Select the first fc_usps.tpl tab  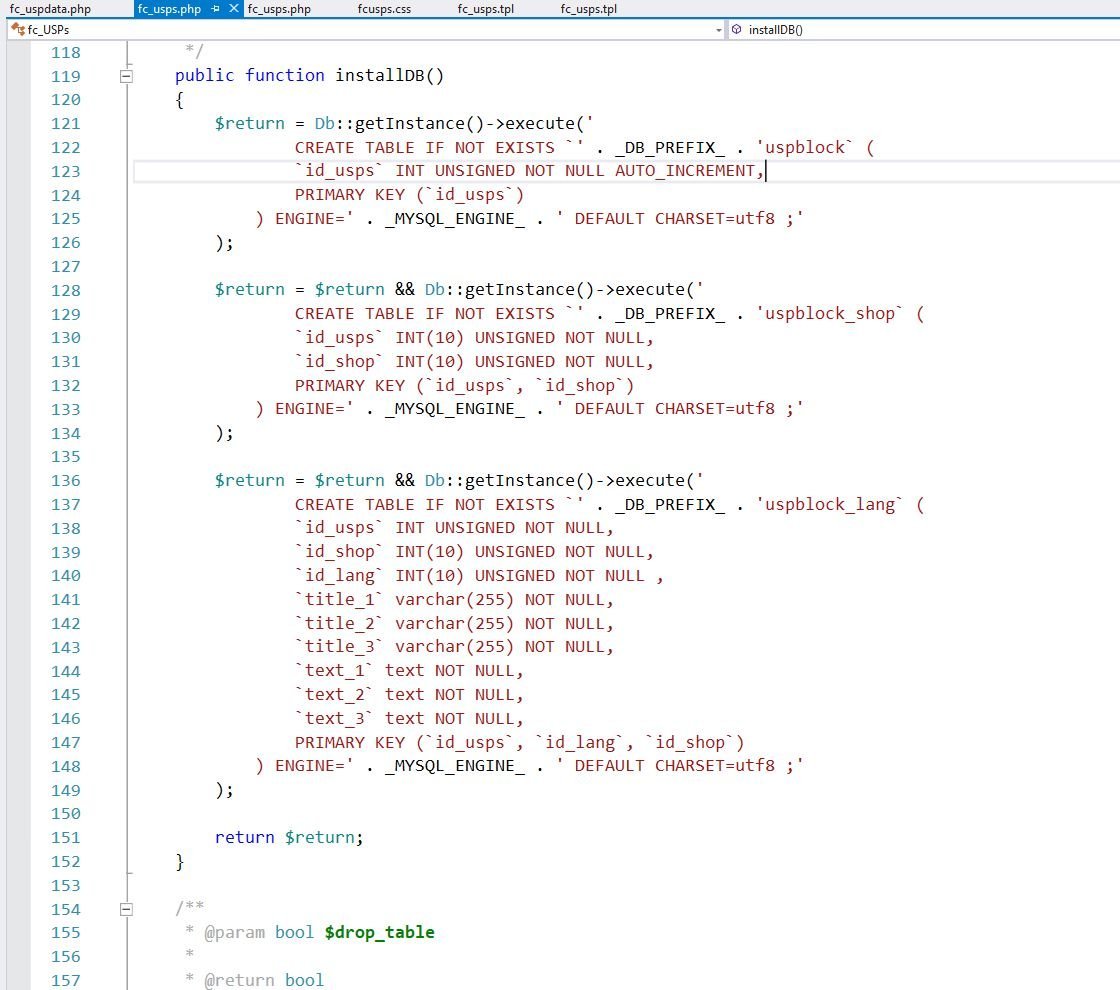click(486, 9)
